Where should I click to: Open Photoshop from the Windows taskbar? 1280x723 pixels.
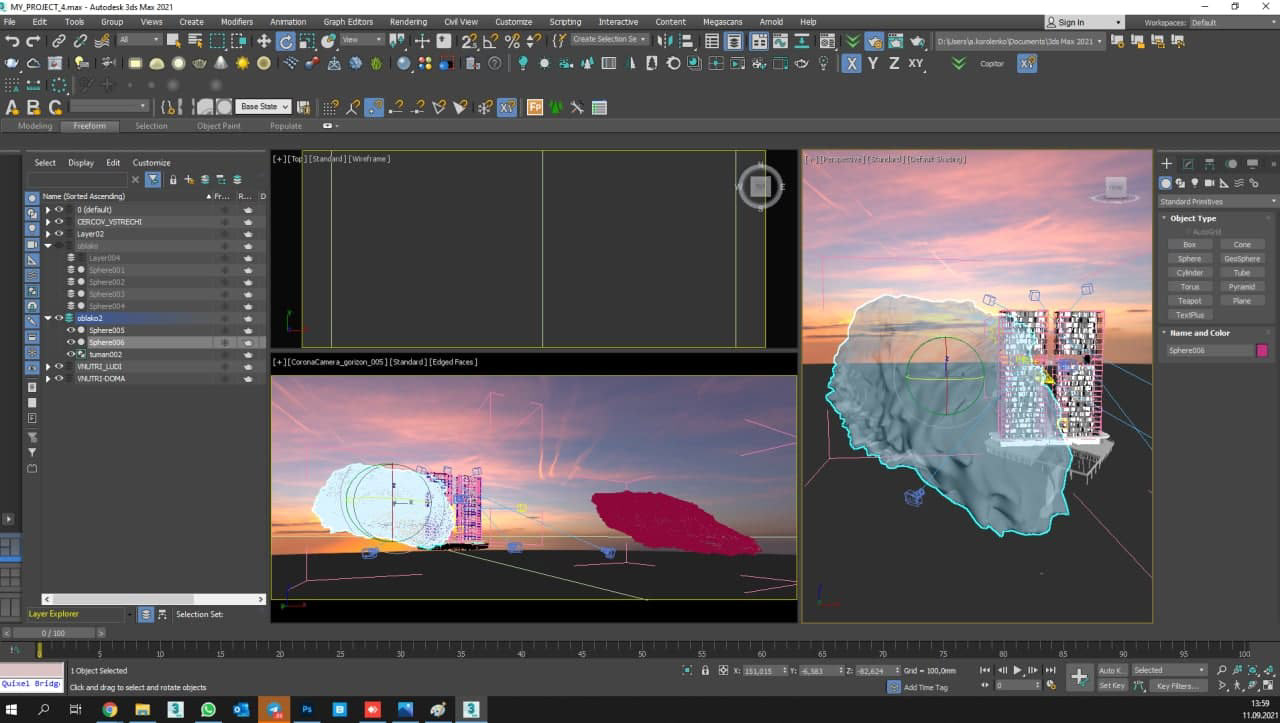307,709
